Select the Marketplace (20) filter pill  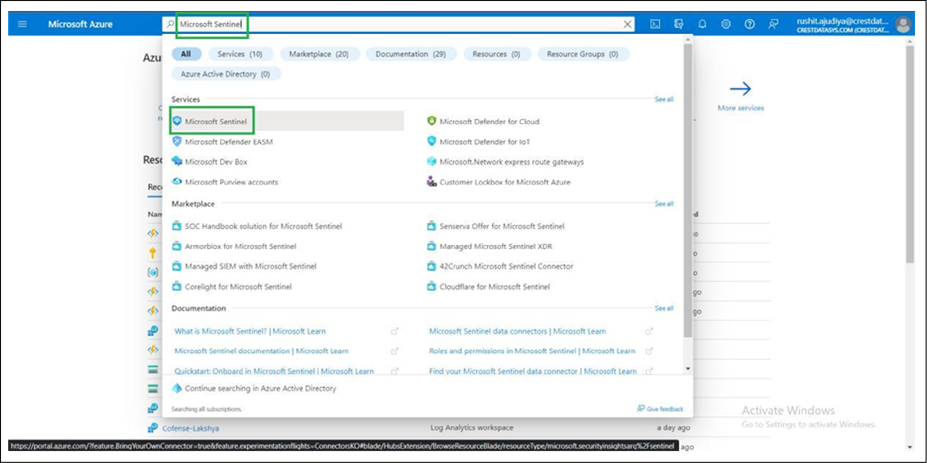319,54
